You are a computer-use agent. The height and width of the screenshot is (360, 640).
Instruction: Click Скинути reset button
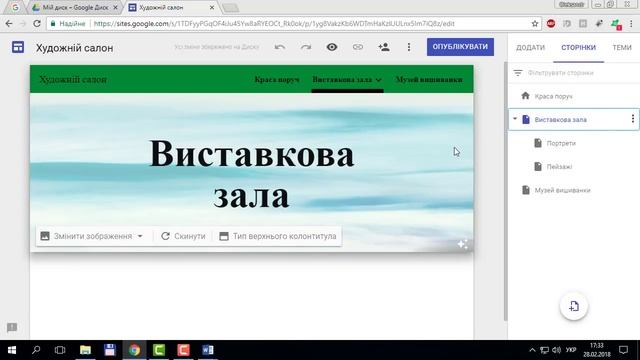tap(183, 236)
